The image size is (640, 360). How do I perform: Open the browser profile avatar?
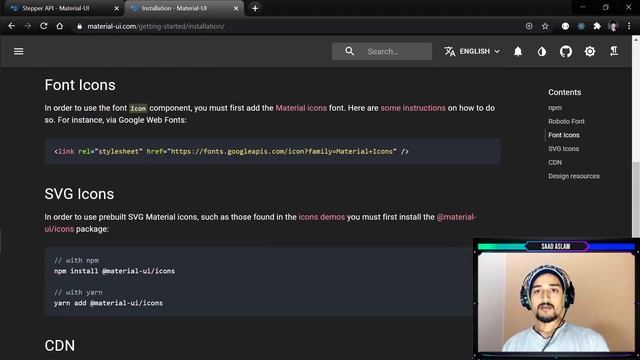click(613, 26)
